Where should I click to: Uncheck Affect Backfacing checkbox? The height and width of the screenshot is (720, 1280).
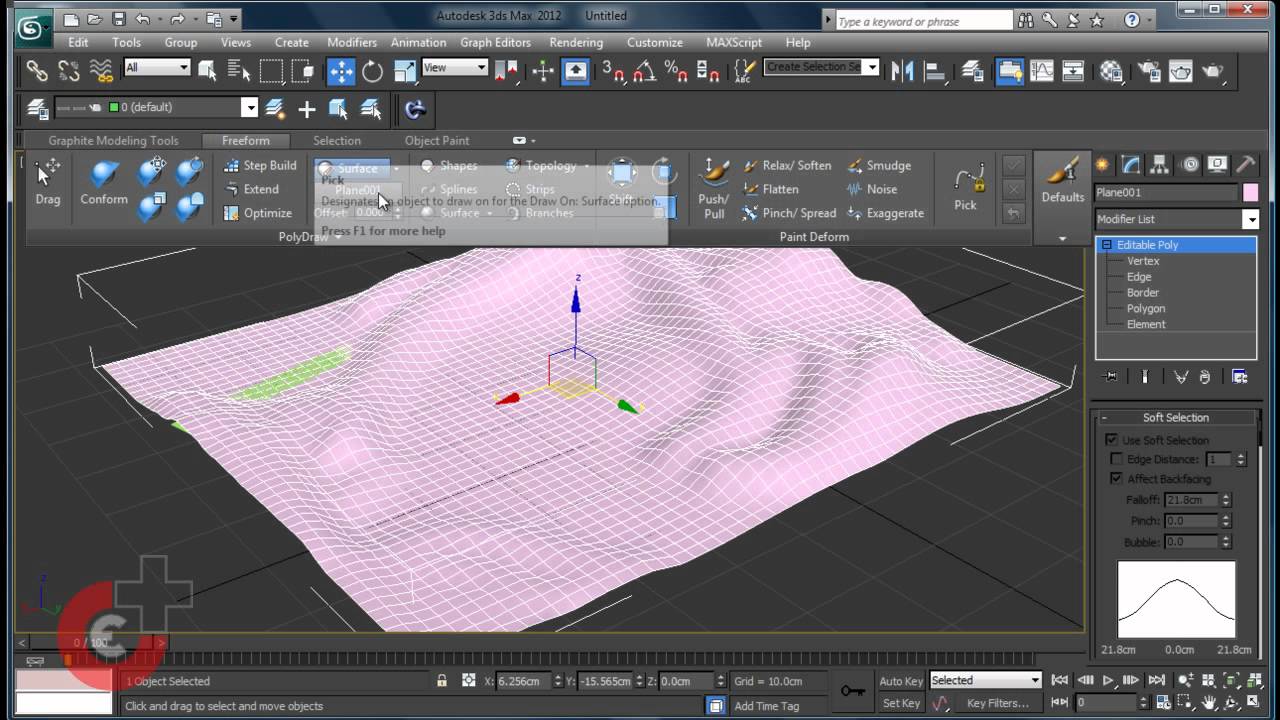1116,479
